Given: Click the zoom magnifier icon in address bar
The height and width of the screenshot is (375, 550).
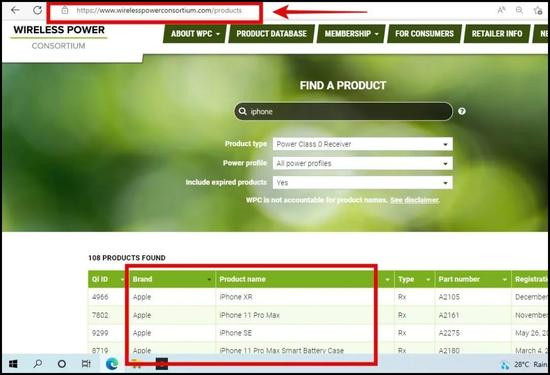Looking at the screenshot, I should [519, 11].
